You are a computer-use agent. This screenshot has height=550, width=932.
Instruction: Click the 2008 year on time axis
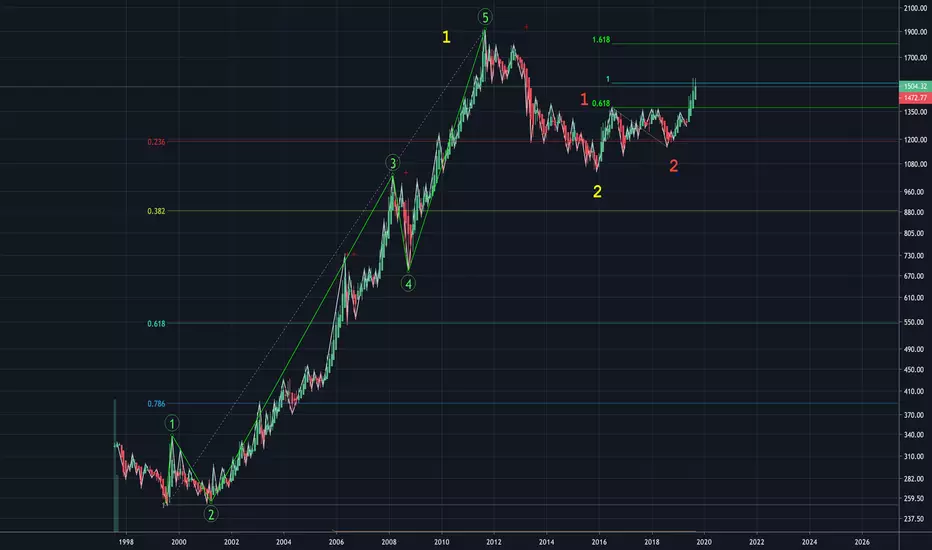point(389,542)
